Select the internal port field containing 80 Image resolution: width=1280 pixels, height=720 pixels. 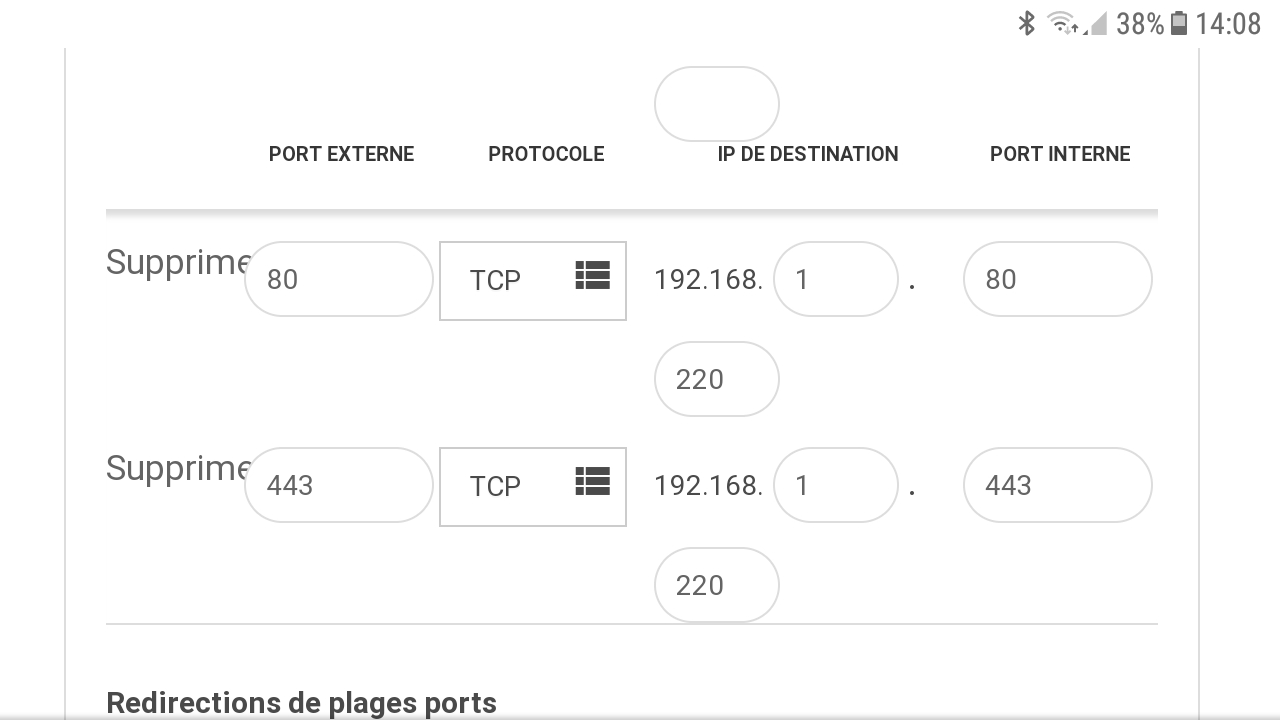tap(1058, 279)
